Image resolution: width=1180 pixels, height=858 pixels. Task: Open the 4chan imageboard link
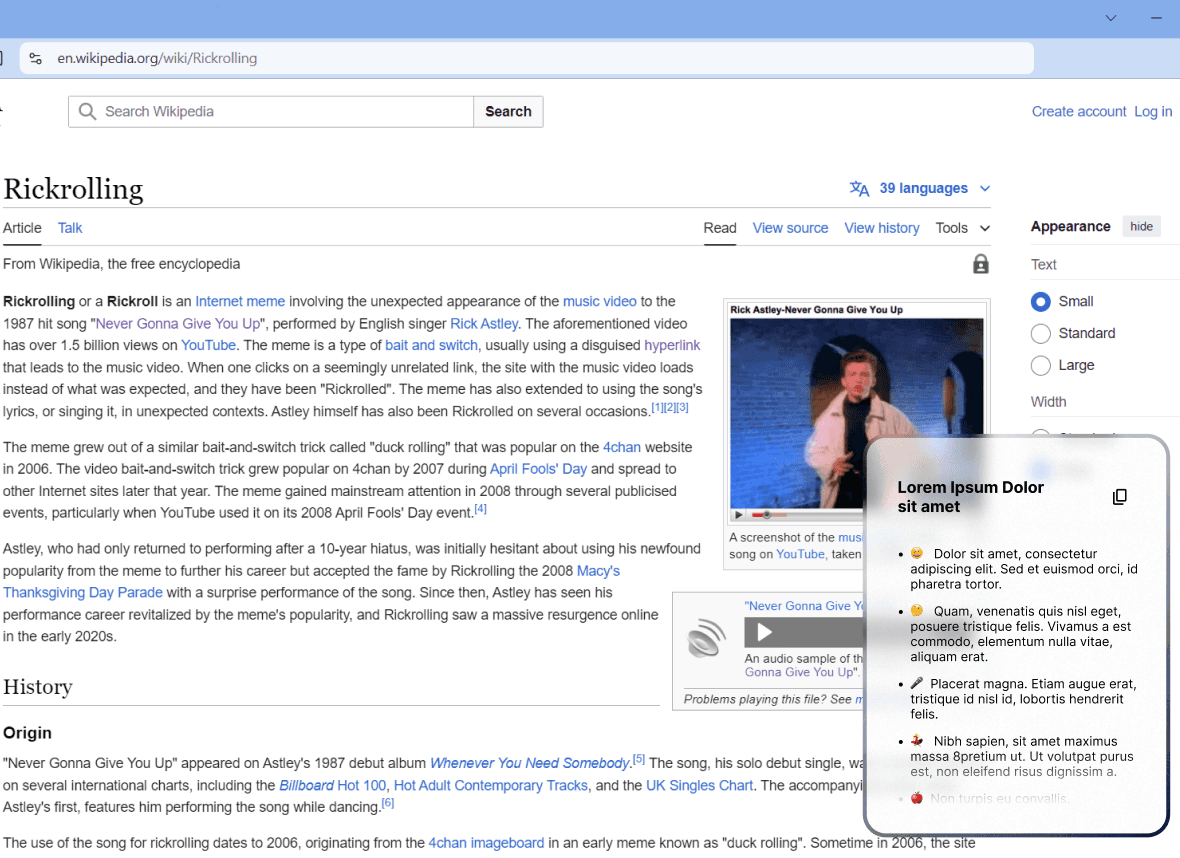coord(486,843)
